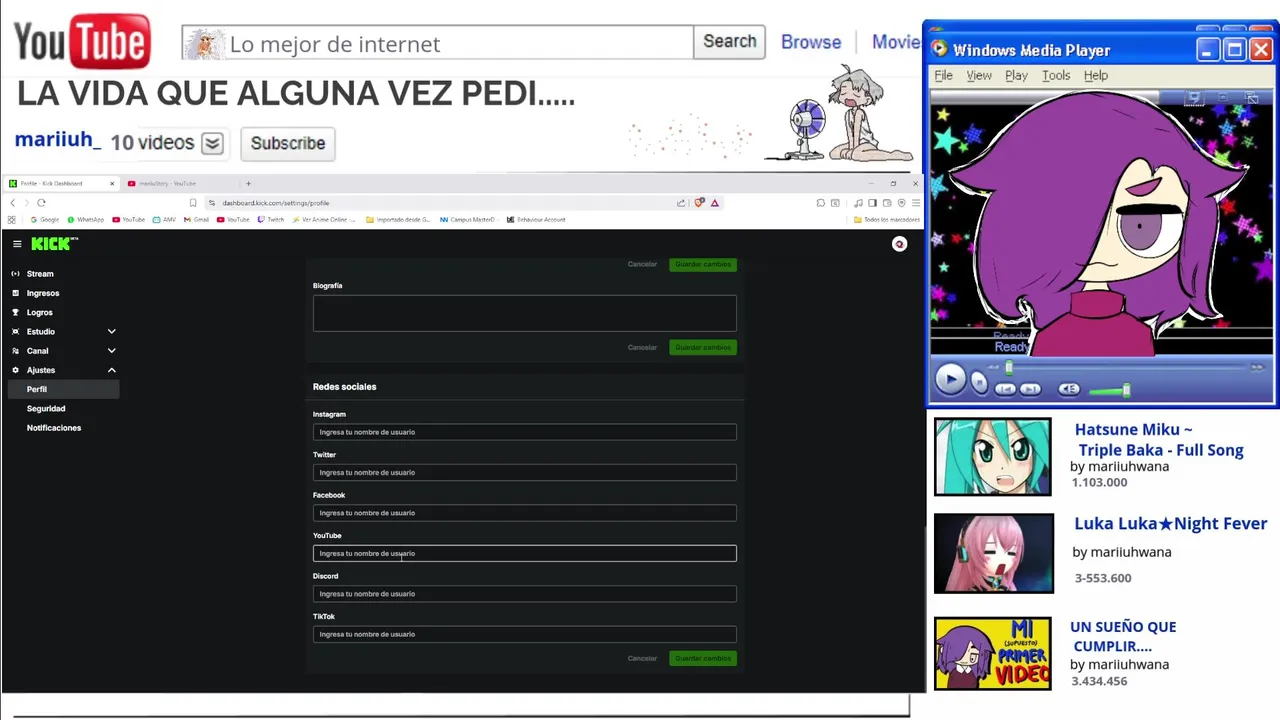Click the Windows Media Player title bar icon

coord(938,50)
